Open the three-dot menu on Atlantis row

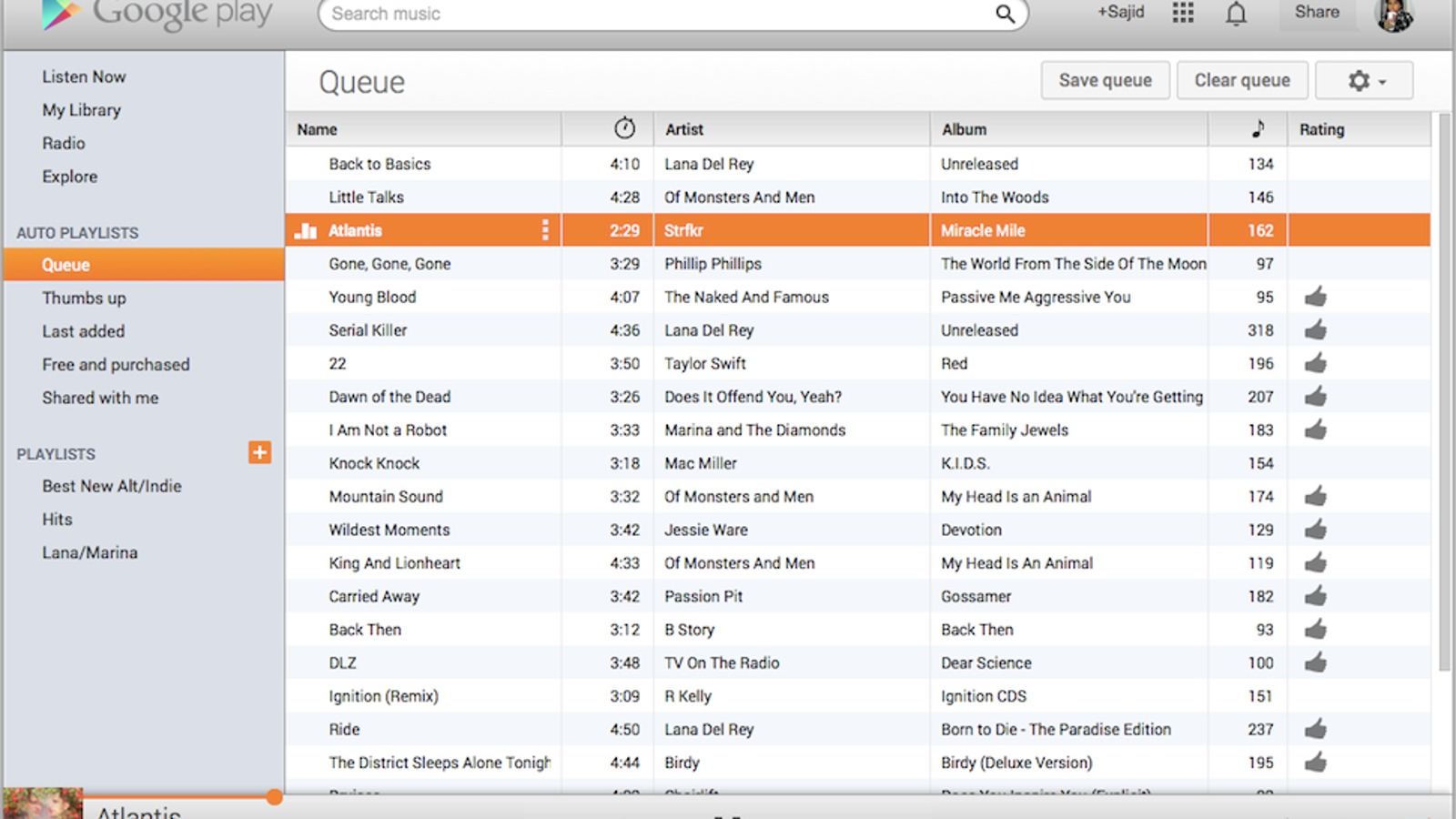(x=545, y=230)
